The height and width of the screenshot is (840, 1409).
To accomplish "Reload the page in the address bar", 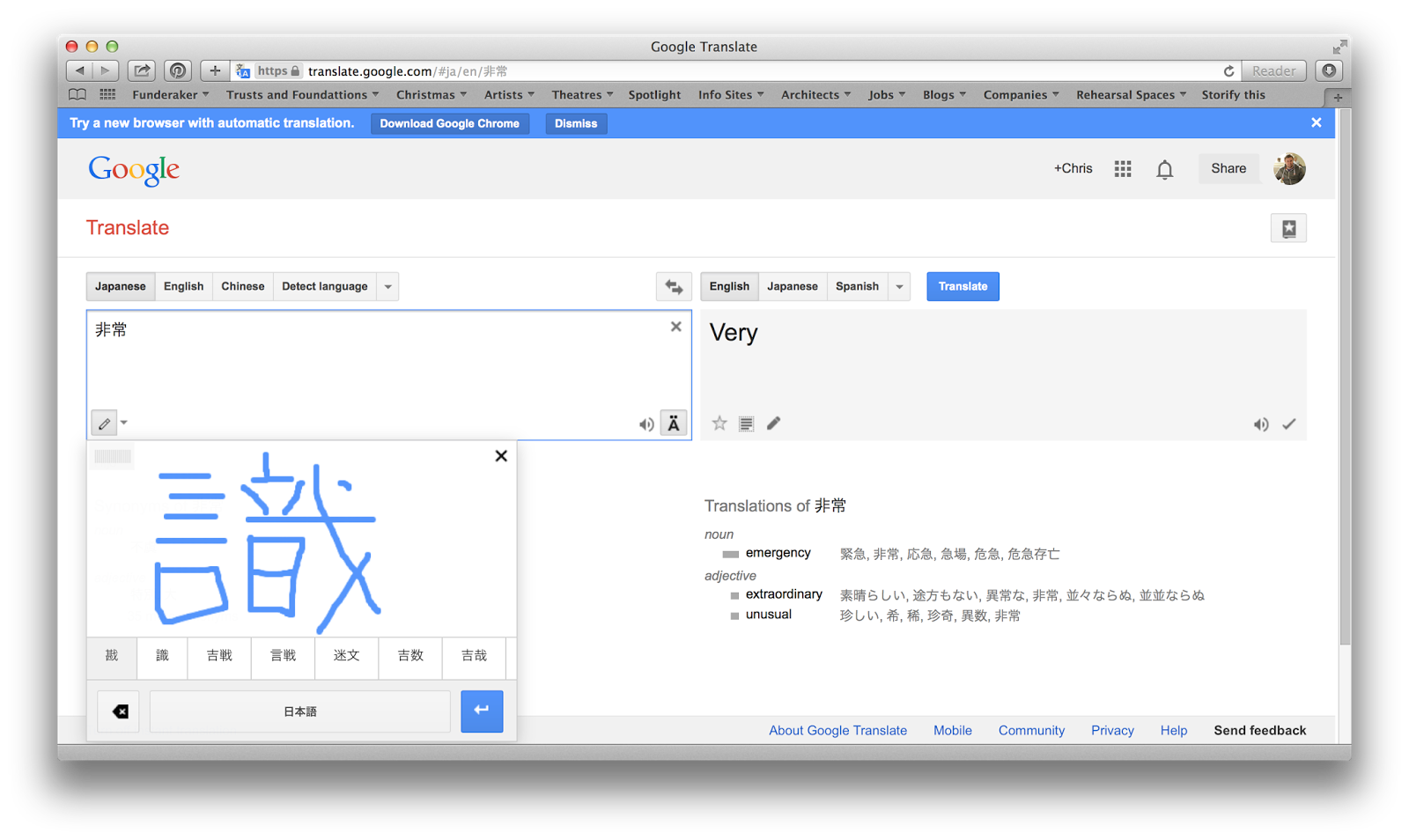I will (1228, 71).
